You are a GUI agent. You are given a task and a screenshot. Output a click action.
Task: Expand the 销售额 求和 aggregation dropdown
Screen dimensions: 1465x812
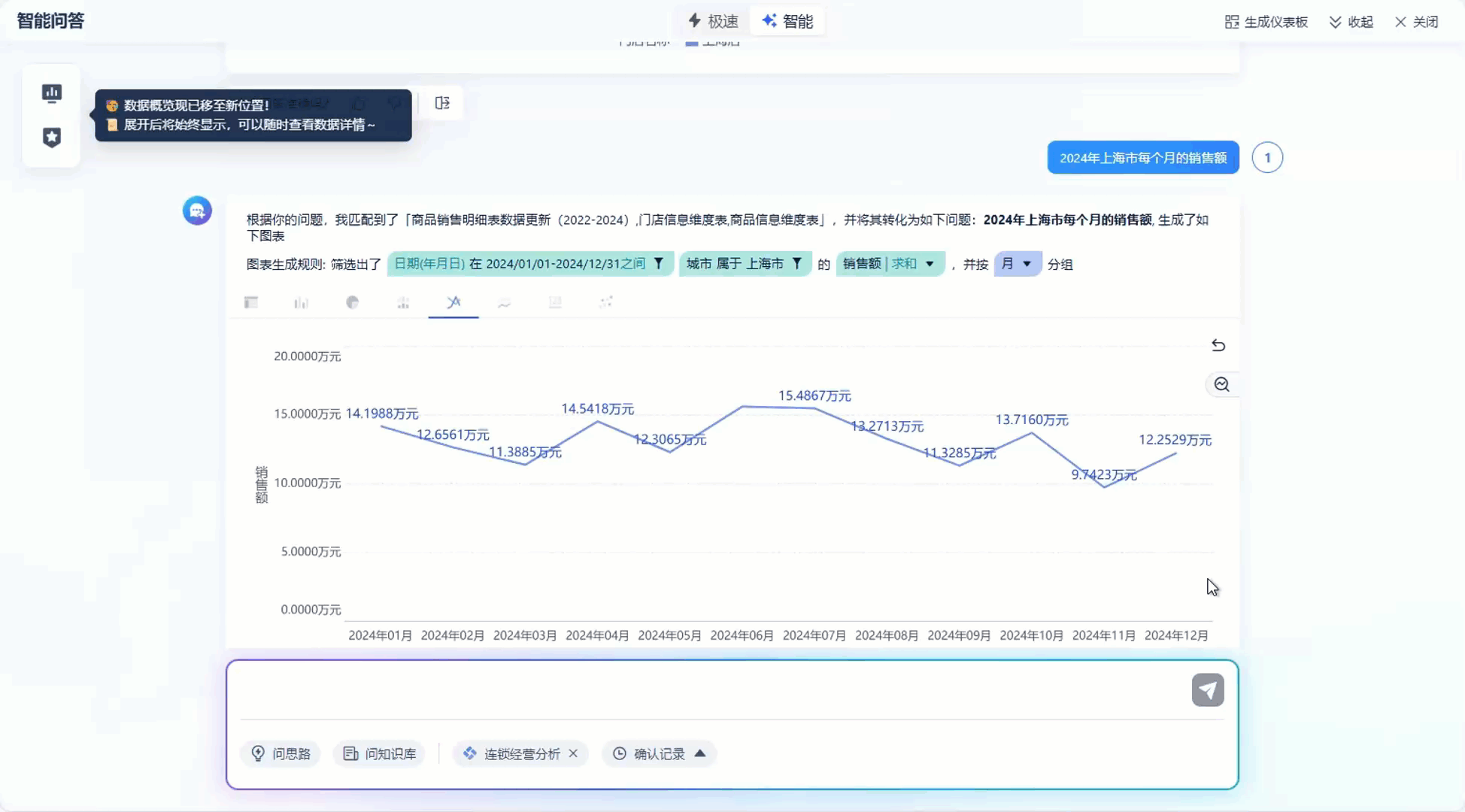pyautogui.click(x=930, y=264)
